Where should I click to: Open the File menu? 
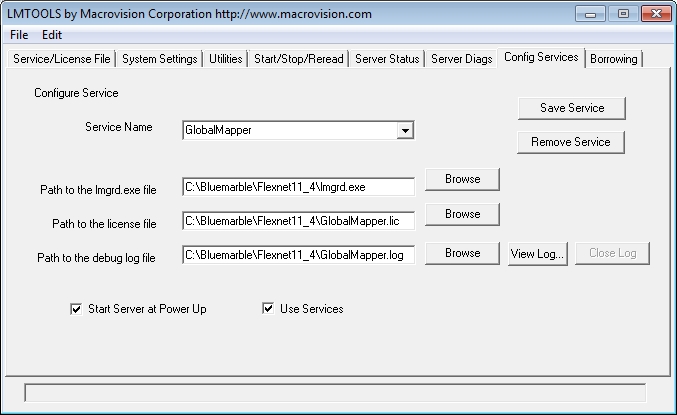coord(19,34)
